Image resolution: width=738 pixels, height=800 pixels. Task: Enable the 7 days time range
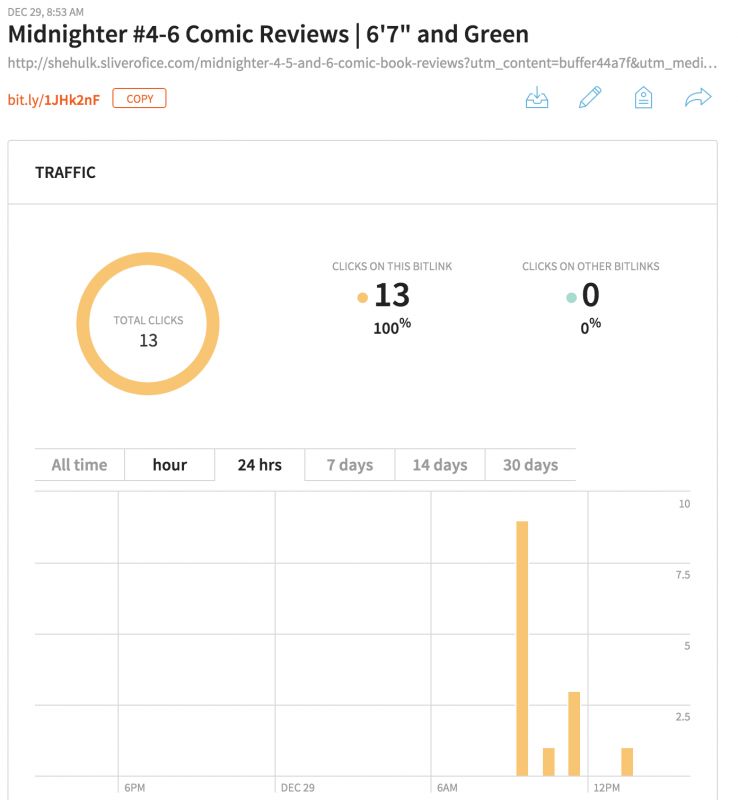point(351,464)
